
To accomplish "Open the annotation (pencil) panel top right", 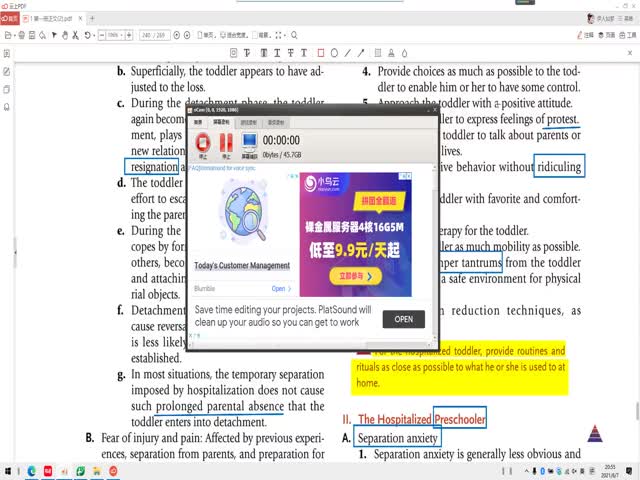I will pos(585,35).
